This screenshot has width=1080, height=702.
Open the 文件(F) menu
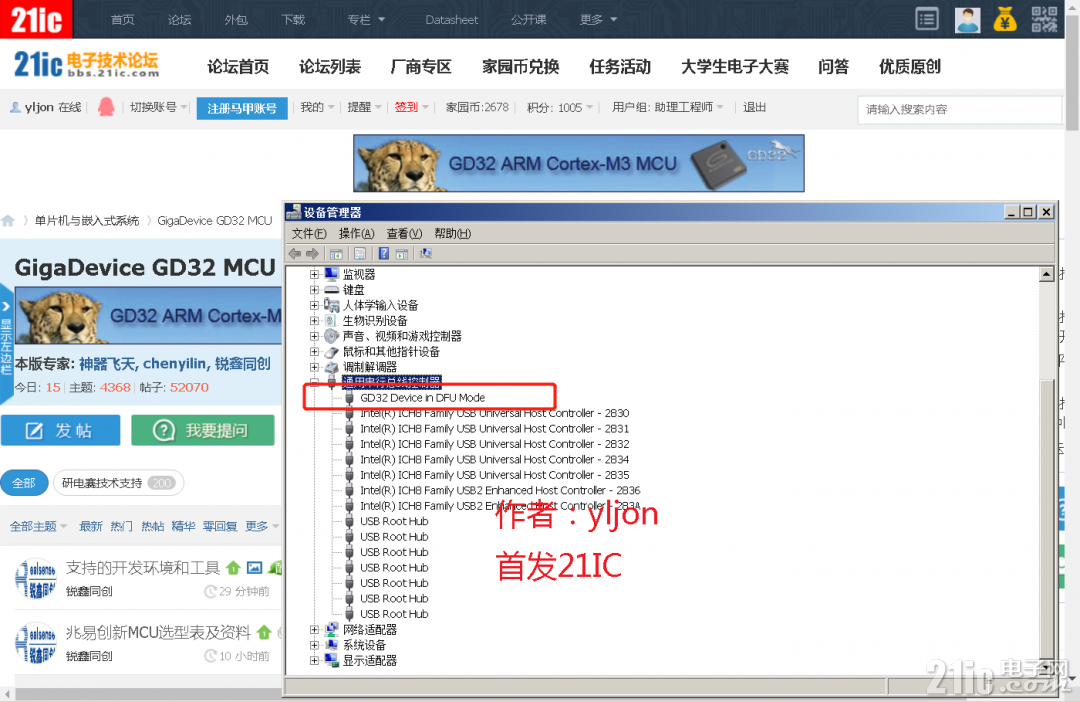click(x=309, y=234)
